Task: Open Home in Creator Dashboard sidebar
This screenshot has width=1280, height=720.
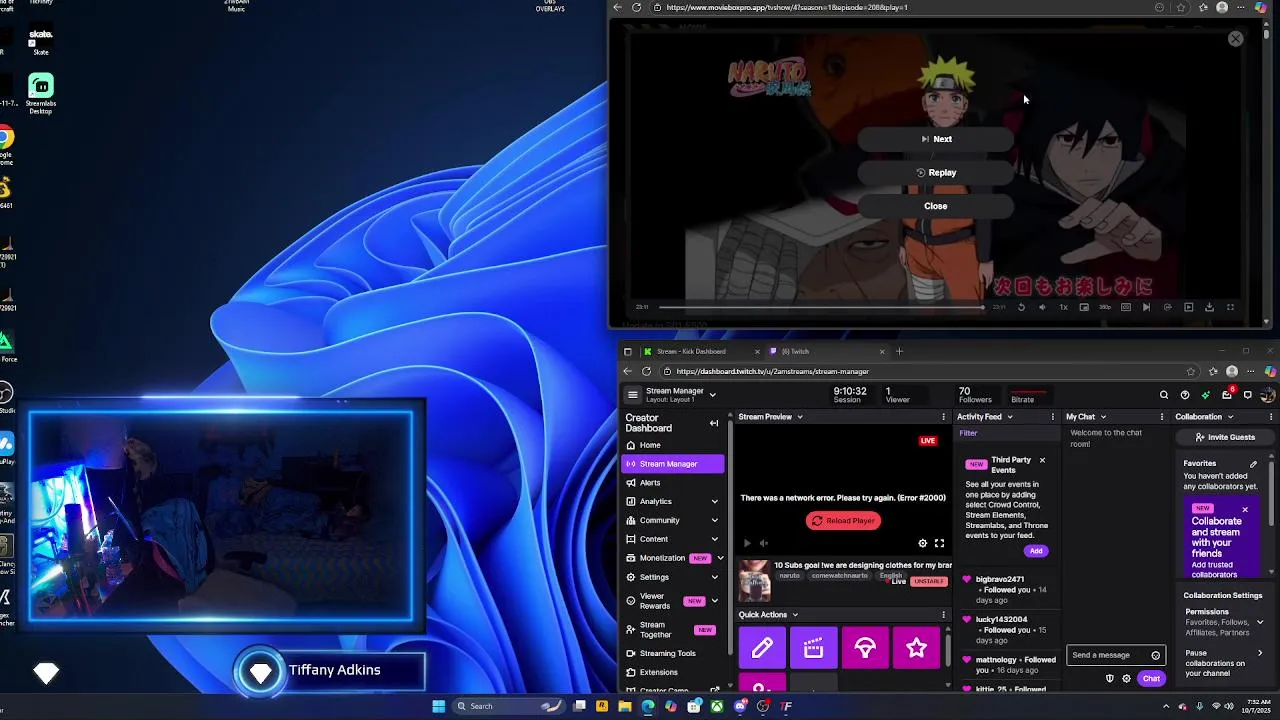Action: 672,445
